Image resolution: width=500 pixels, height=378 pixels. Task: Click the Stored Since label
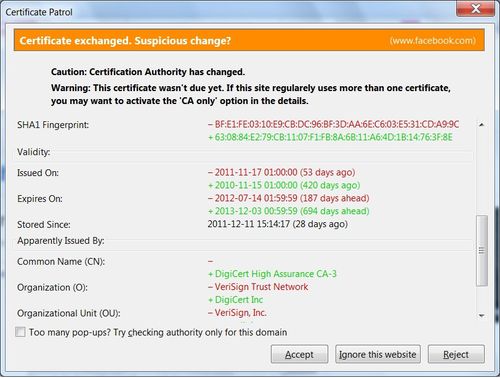[44, 225]
